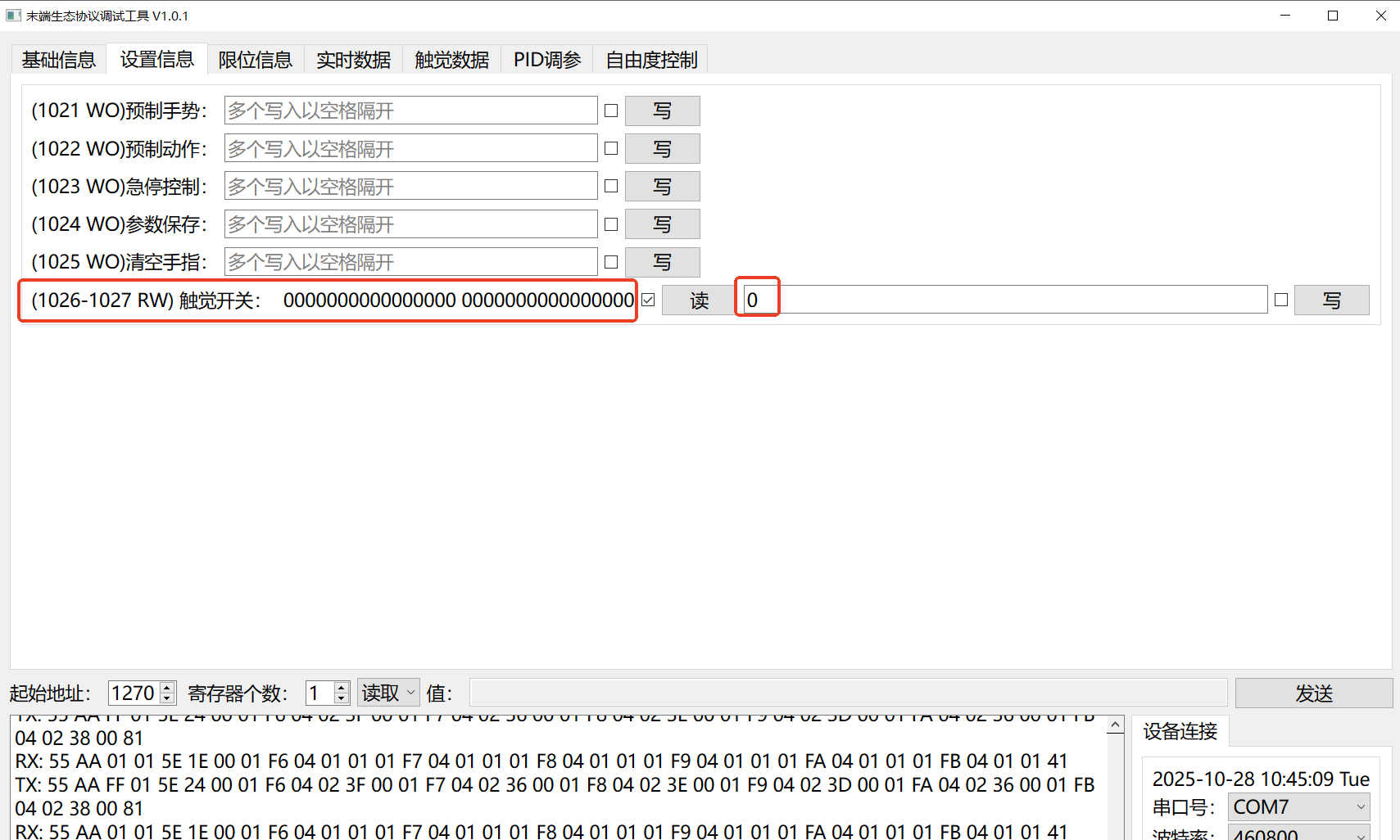The width and height of the screenshot is (1400, 840).
Task: Tick the checkbox for 1023 急停控制
Action: coord(611,187)
